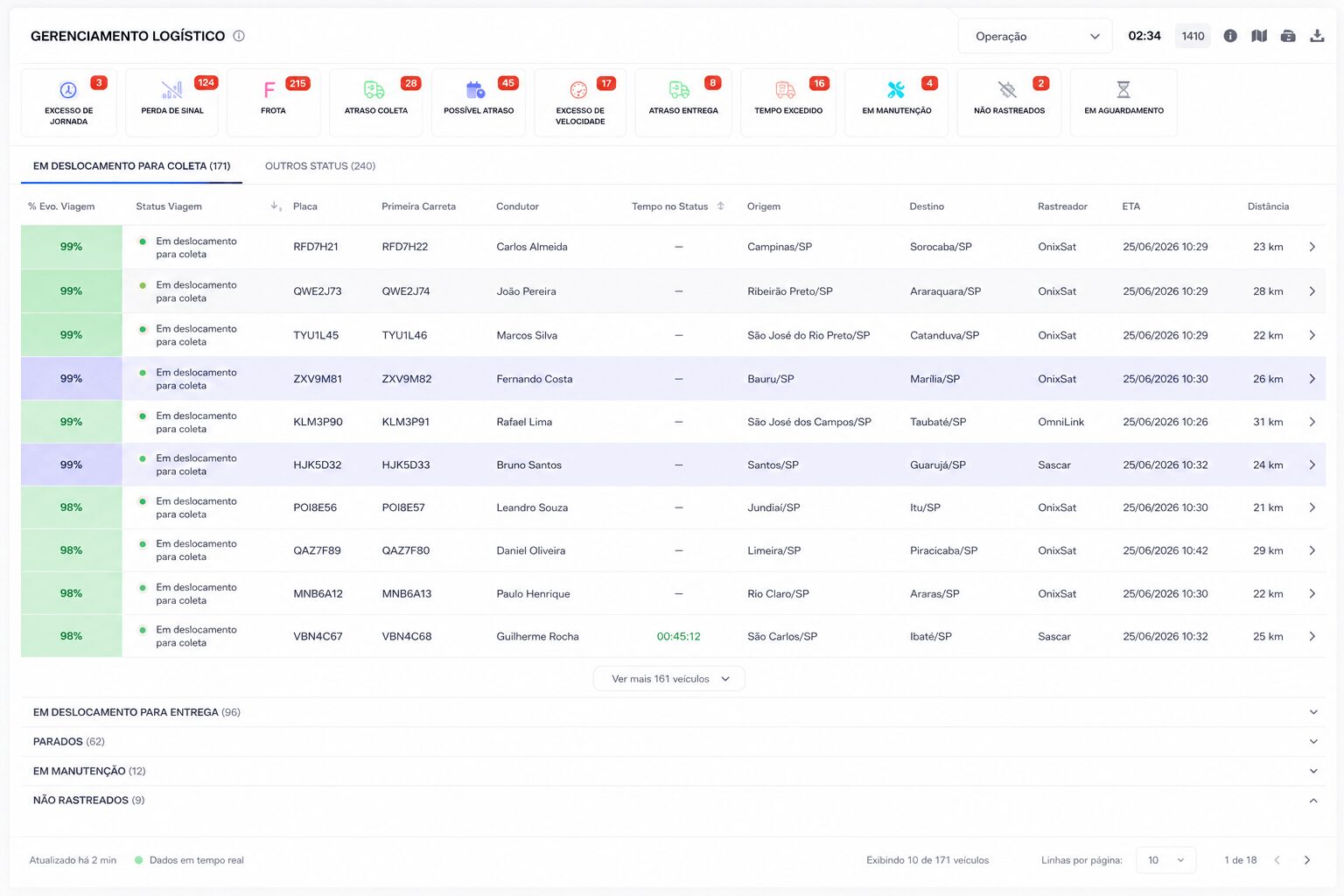Open the Excesso de Velocidade card

click(x=580, y=102)
